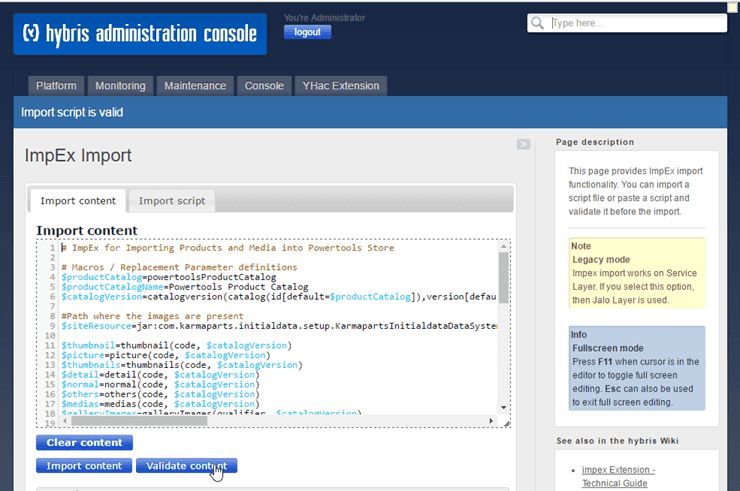Click the line 1 ImpEx comment
The width and height of the screenshot is (740, 491).
point(228,248)
